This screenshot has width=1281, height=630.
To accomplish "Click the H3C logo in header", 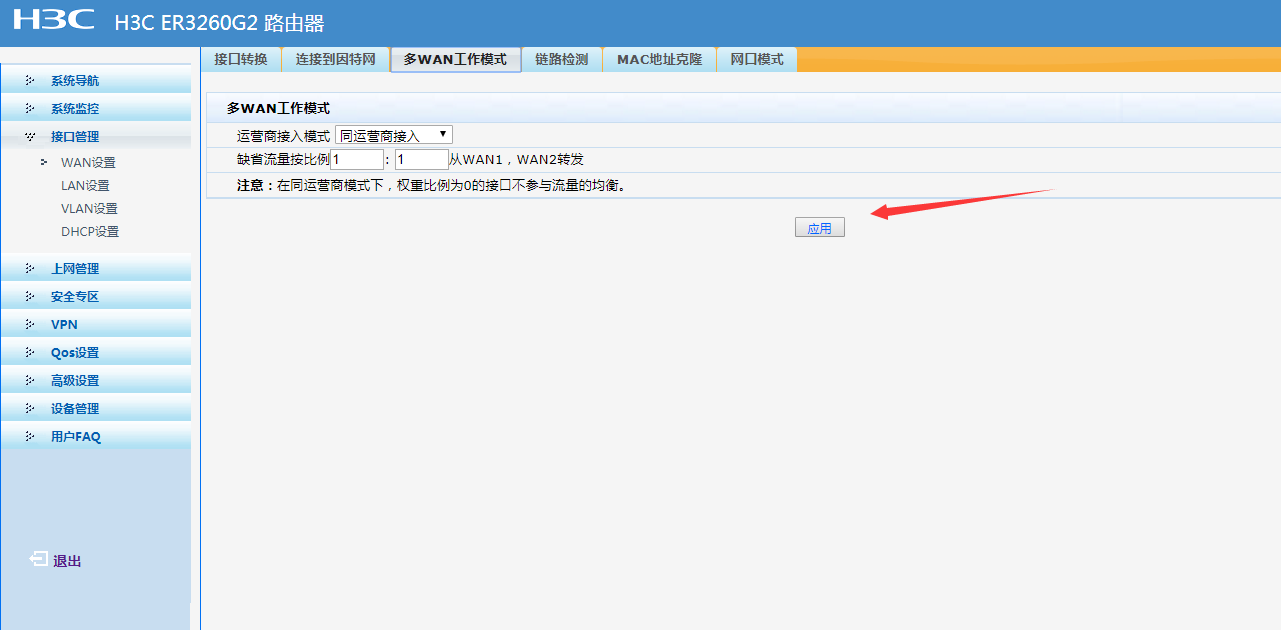I will point(54,20).
